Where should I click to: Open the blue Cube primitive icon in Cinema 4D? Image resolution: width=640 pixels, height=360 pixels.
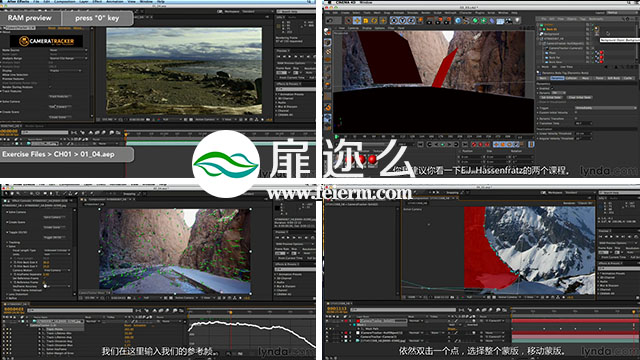pyautogui.click(x=458, y=20)
